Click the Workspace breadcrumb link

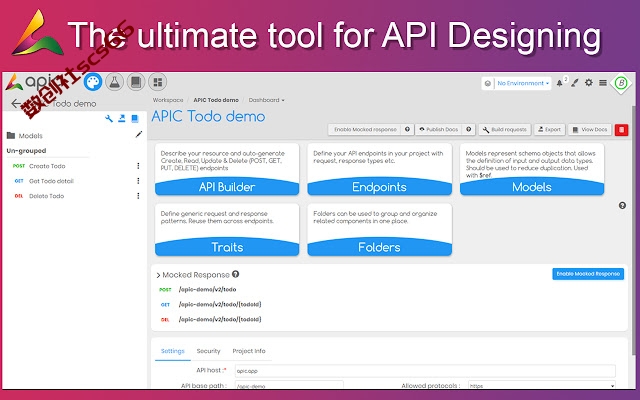click(x=168, y=100)
